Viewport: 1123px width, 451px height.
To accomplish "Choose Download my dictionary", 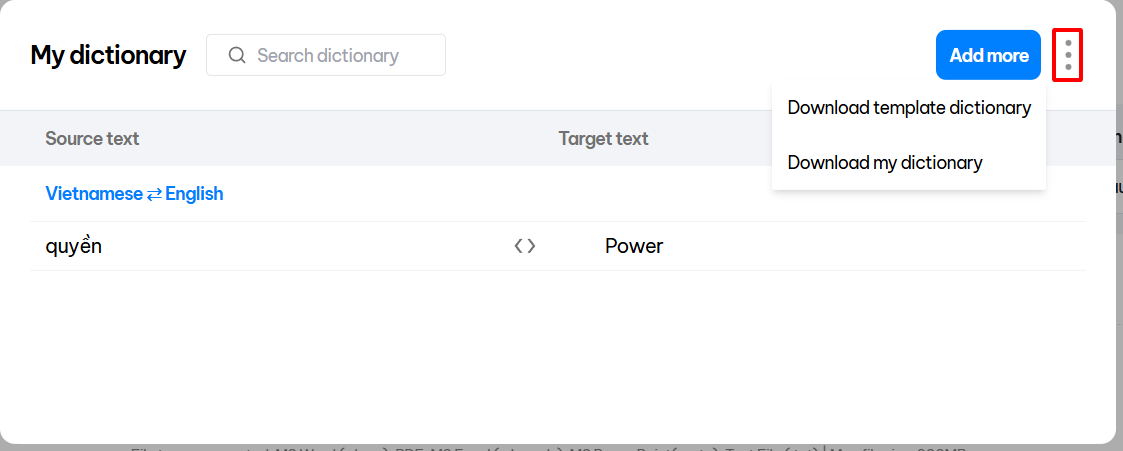I will coord(885,162).
